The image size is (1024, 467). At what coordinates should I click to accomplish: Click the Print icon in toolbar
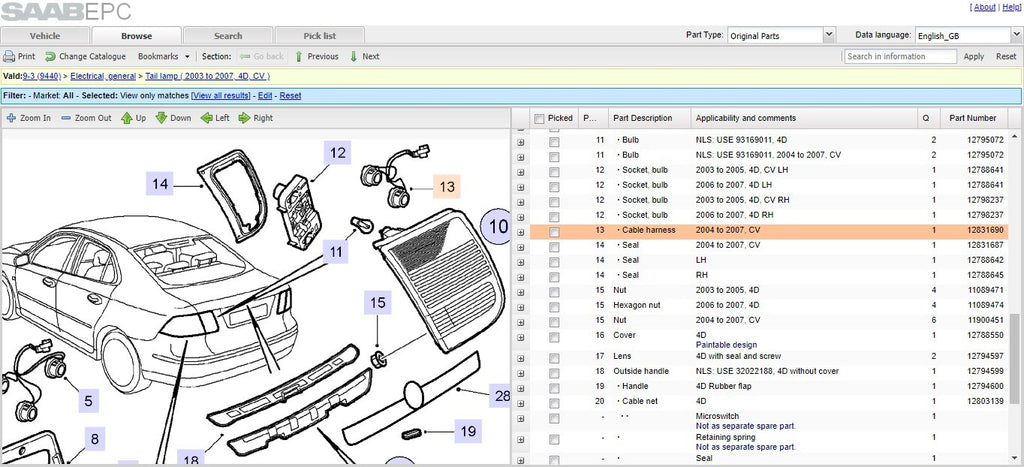click(9, 57)
